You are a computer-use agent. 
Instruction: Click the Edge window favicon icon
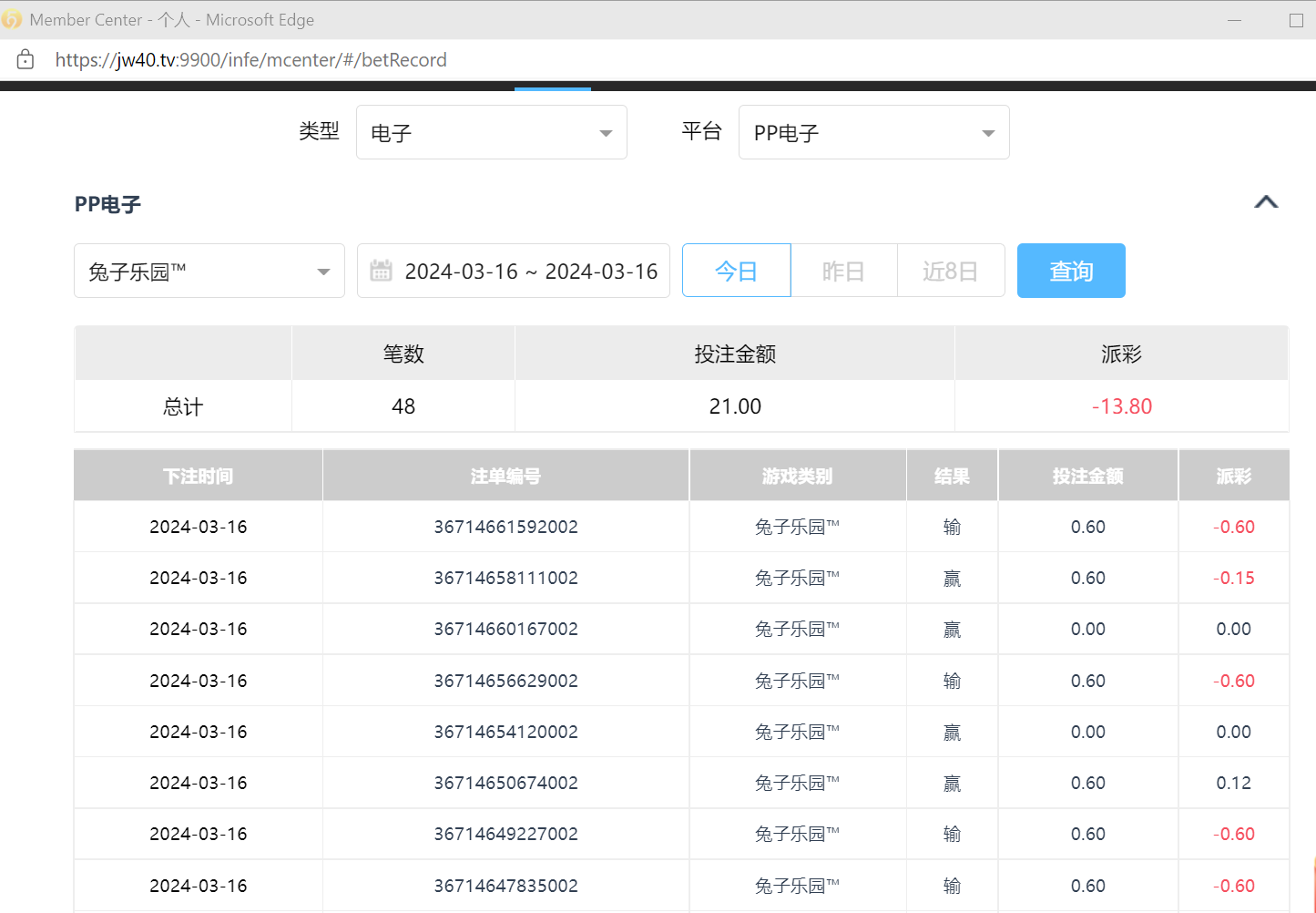[11, 19]
